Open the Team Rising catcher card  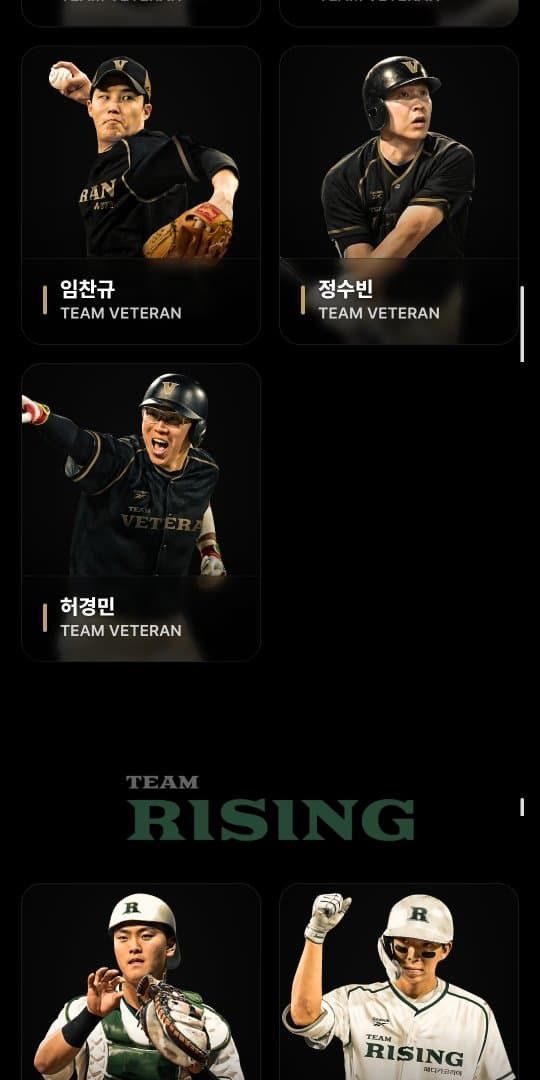[x=141, y=982]
